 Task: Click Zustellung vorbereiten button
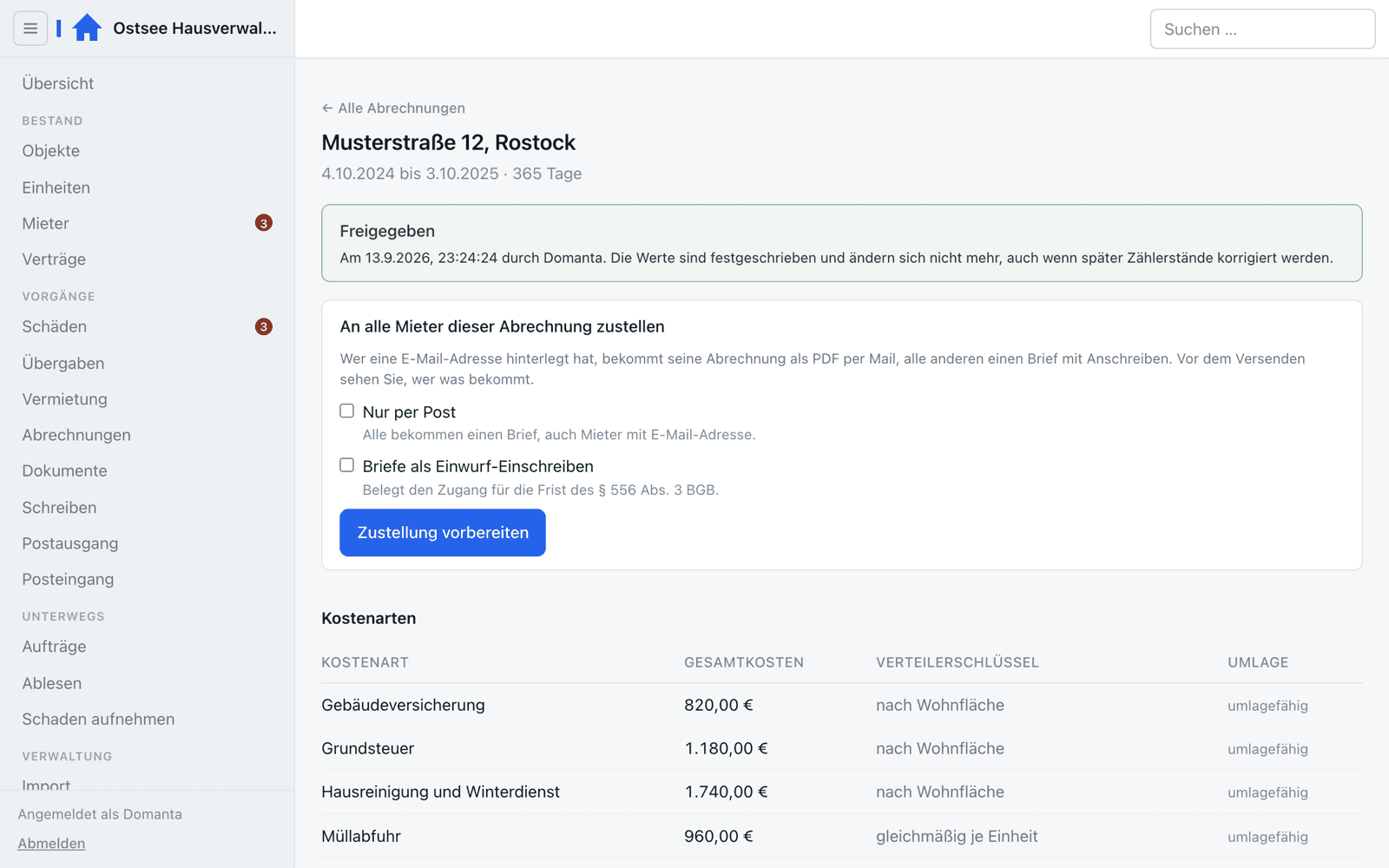tap(443, 532)
